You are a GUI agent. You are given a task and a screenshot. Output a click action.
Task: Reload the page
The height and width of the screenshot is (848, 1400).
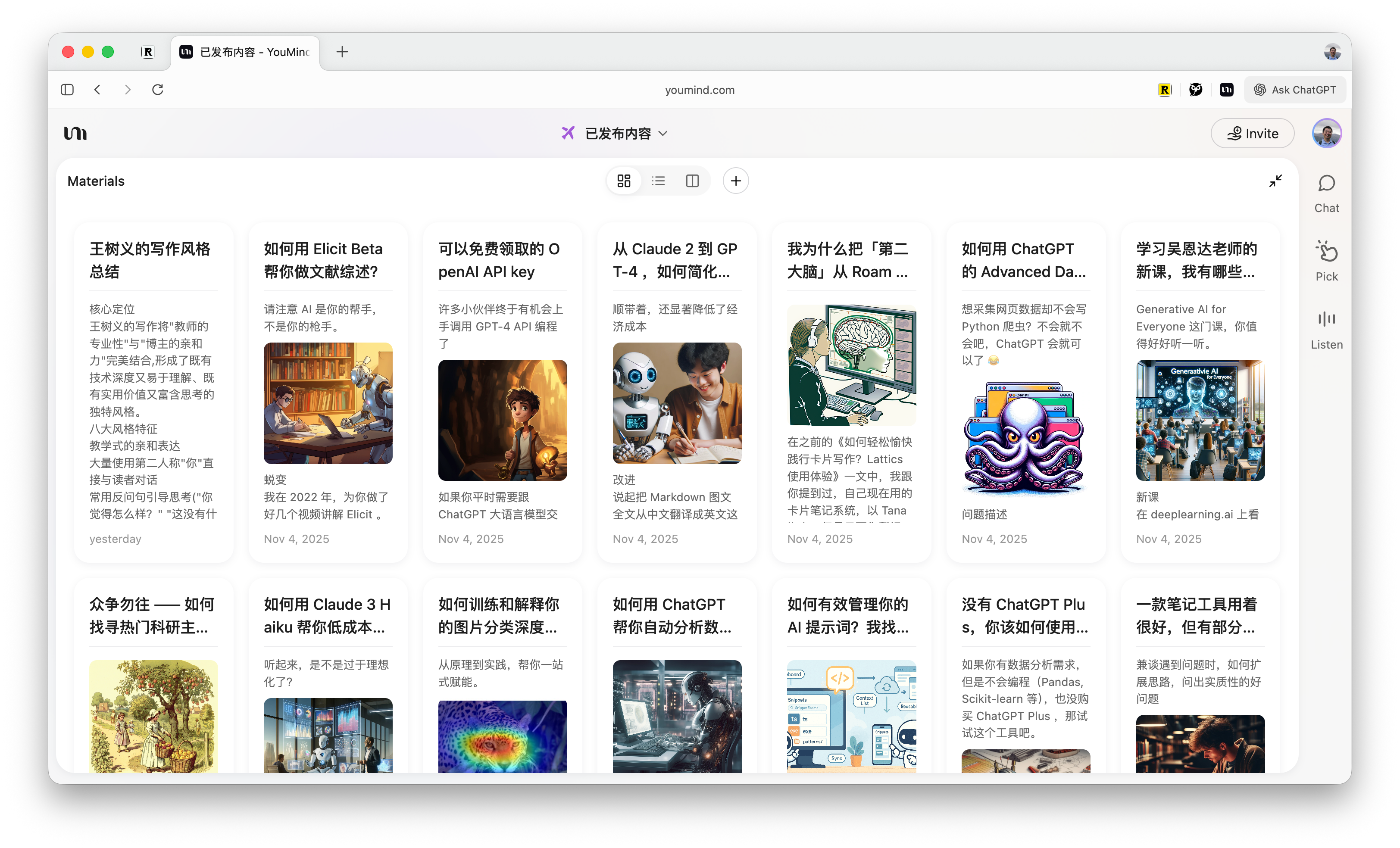tap(157, 90)
